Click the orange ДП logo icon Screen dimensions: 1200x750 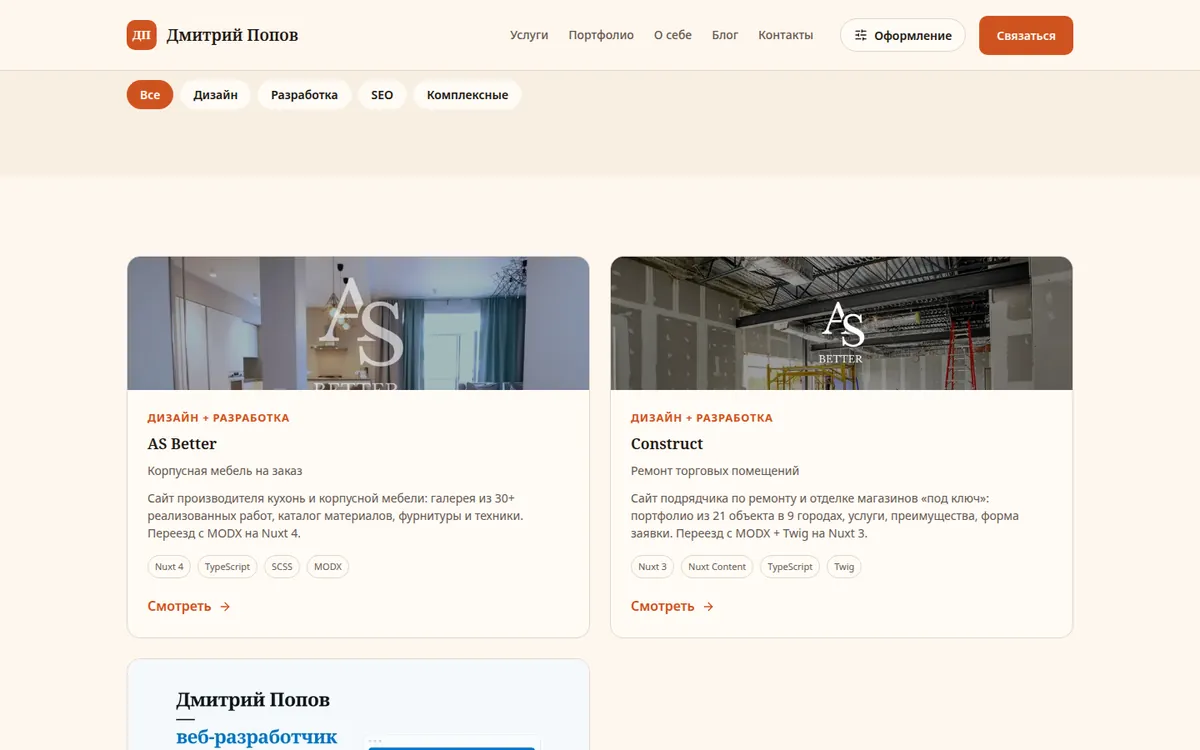click(x=142, y=35)
